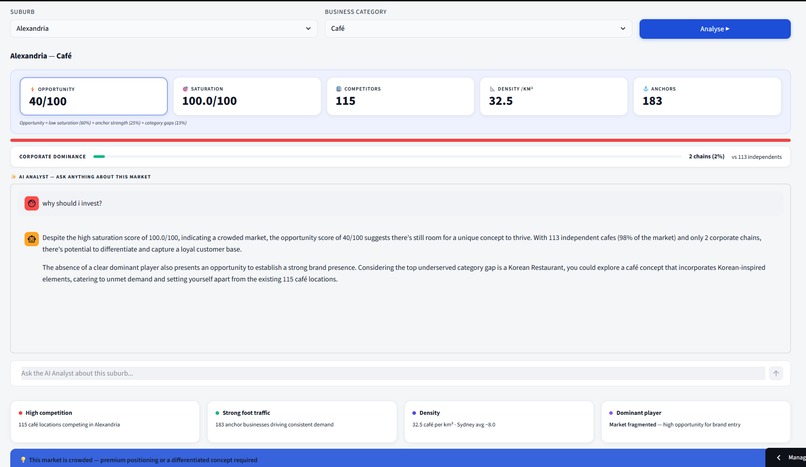
Task: Click the 'vs 113 independents' text
Action: pyautogui.click(x=757, y=157)
